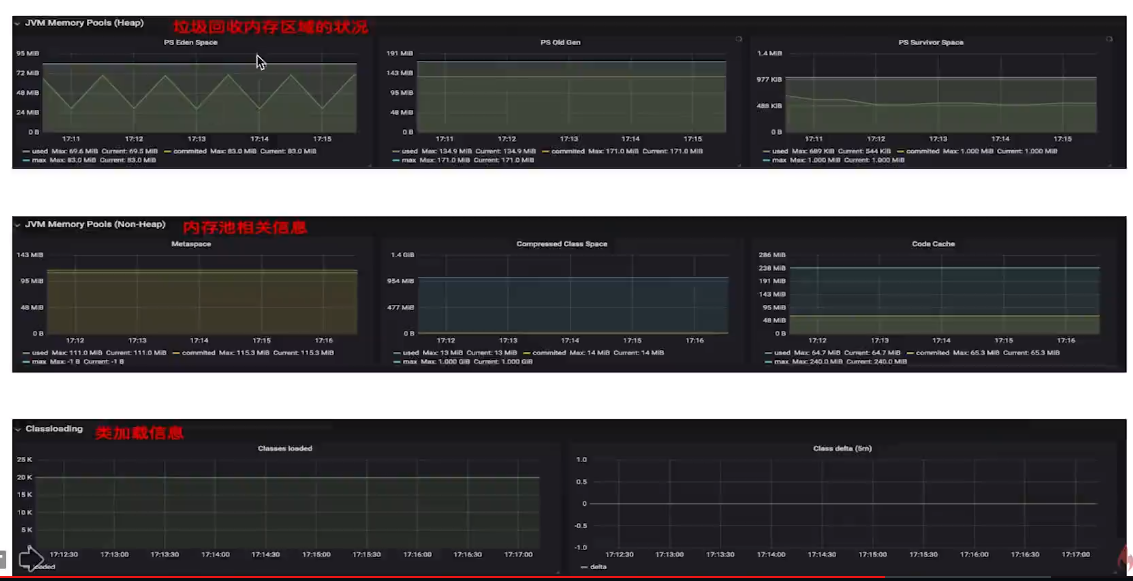Open the Compressed Class Space panel title menu

[561, 244]
